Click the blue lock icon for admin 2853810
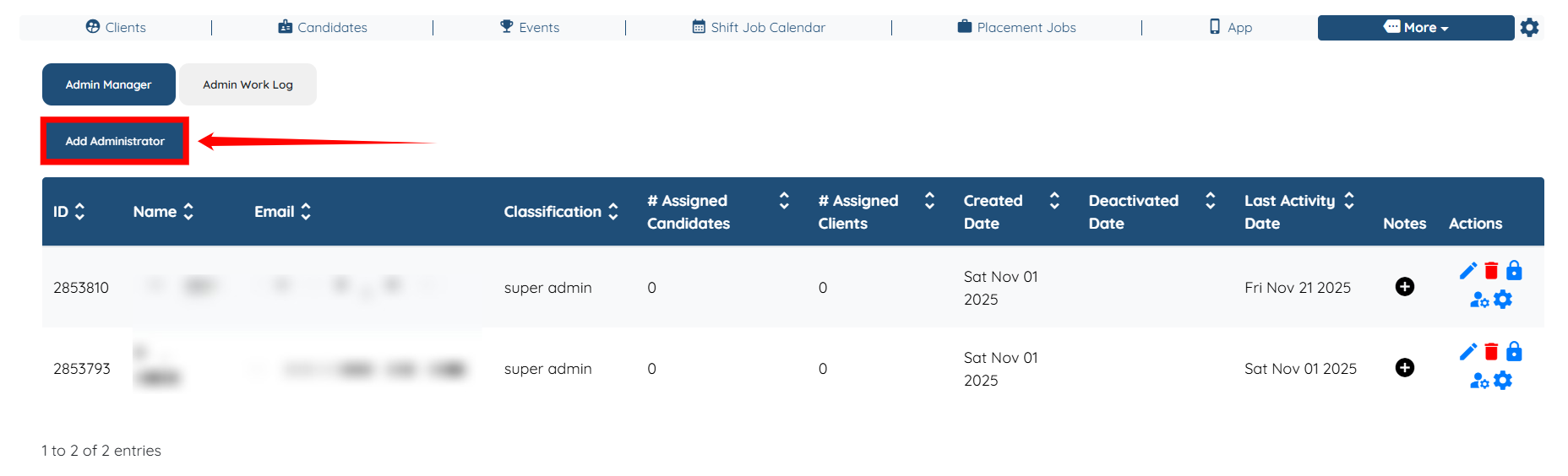1568x476 pixels. [1514, 271]
